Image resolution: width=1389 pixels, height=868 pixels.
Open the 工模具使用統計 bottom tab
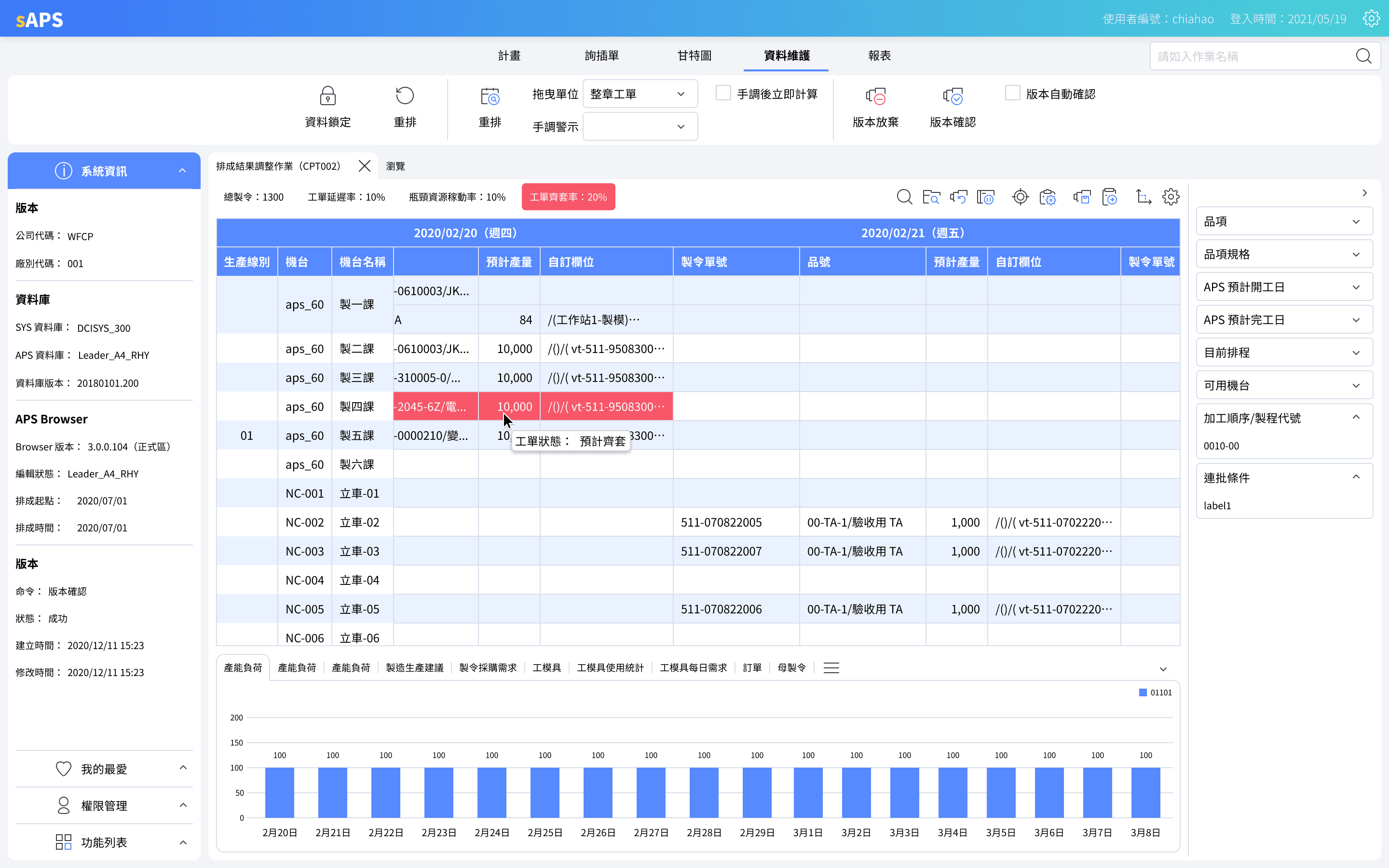610,668
